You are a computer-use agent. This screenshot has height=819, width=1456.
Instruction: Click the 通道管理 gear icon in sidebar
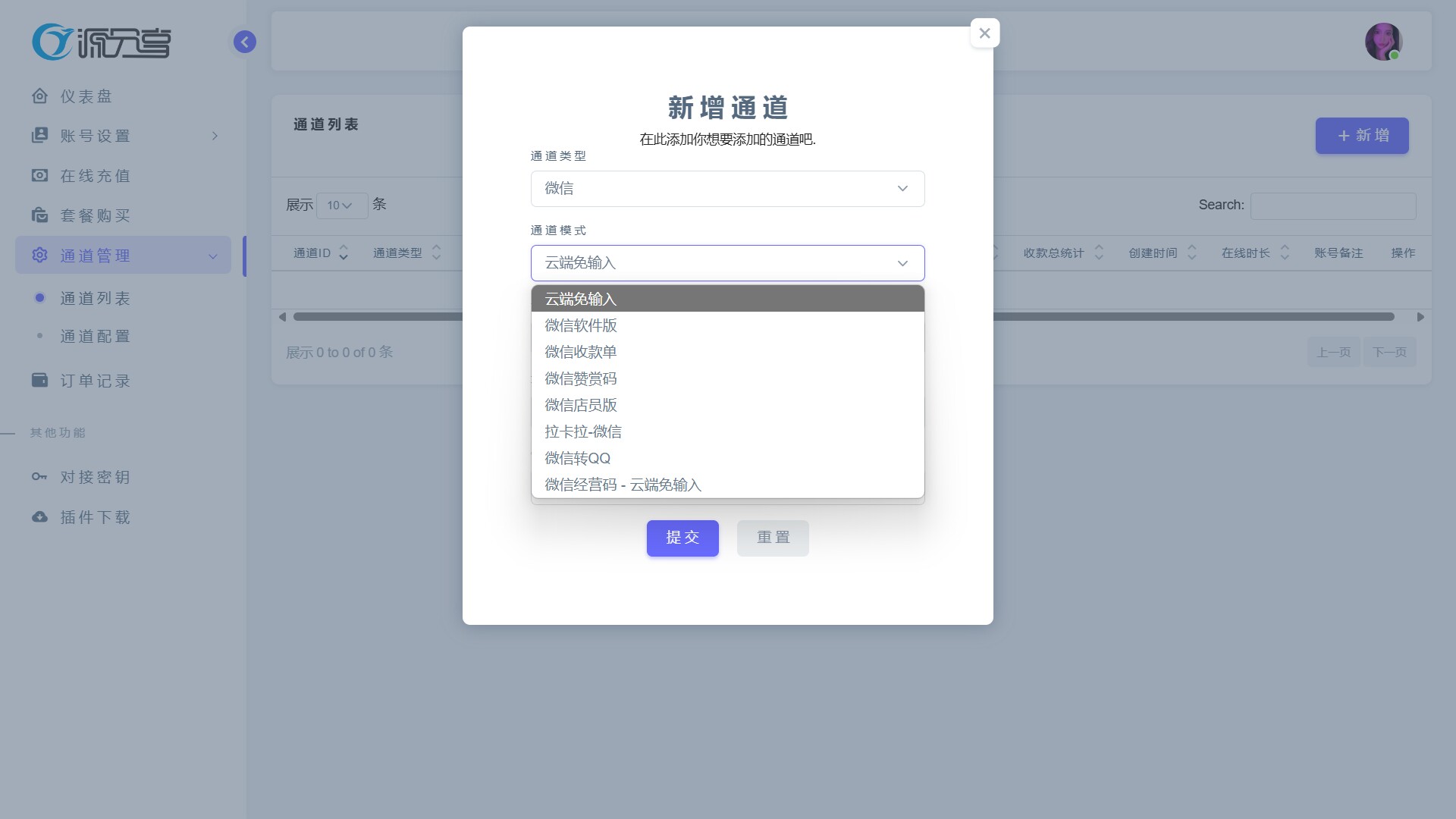pos(39,256)
